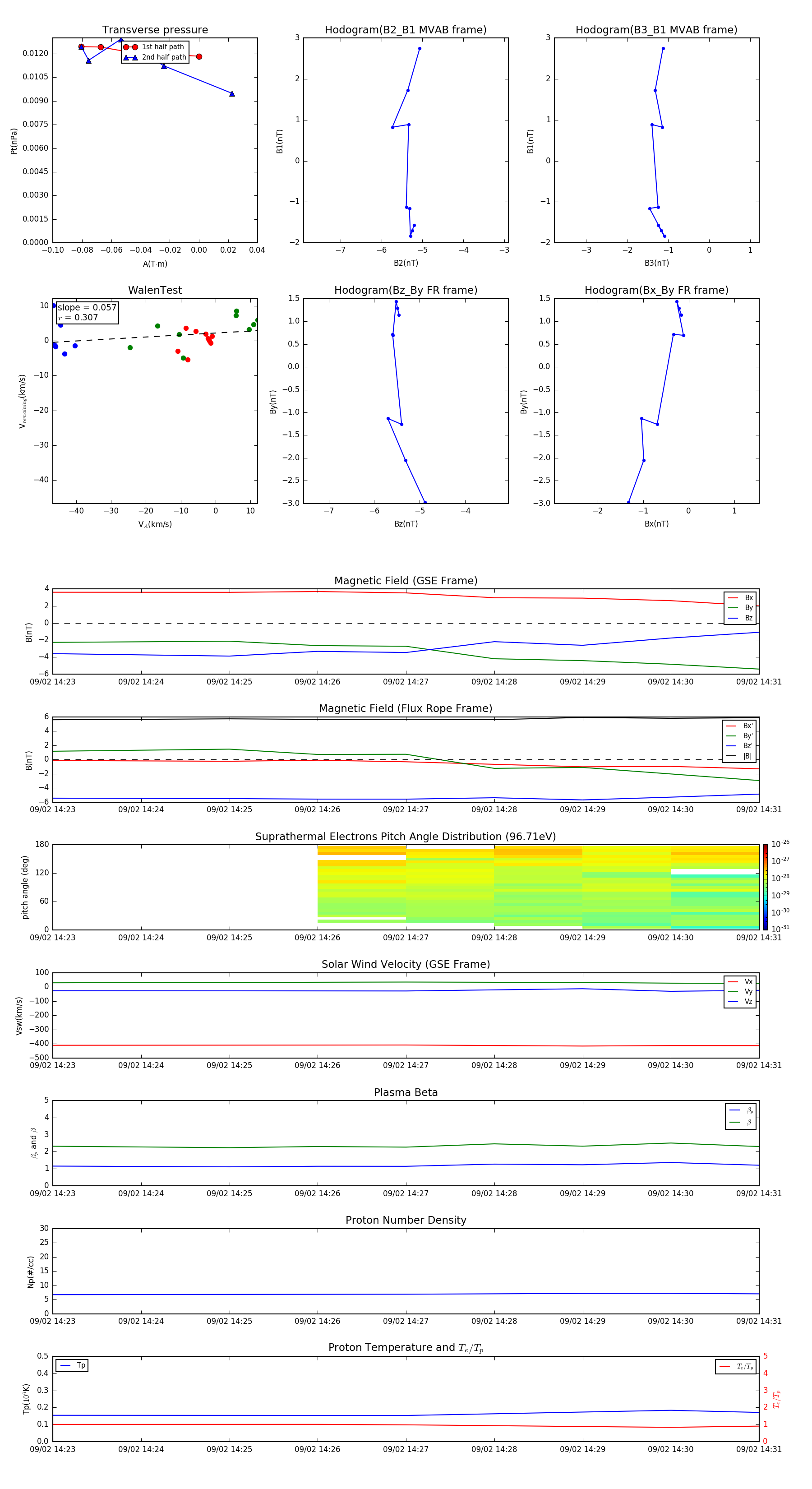Select 'By' in GSE magnetic field legend

(x=741, y=607)
